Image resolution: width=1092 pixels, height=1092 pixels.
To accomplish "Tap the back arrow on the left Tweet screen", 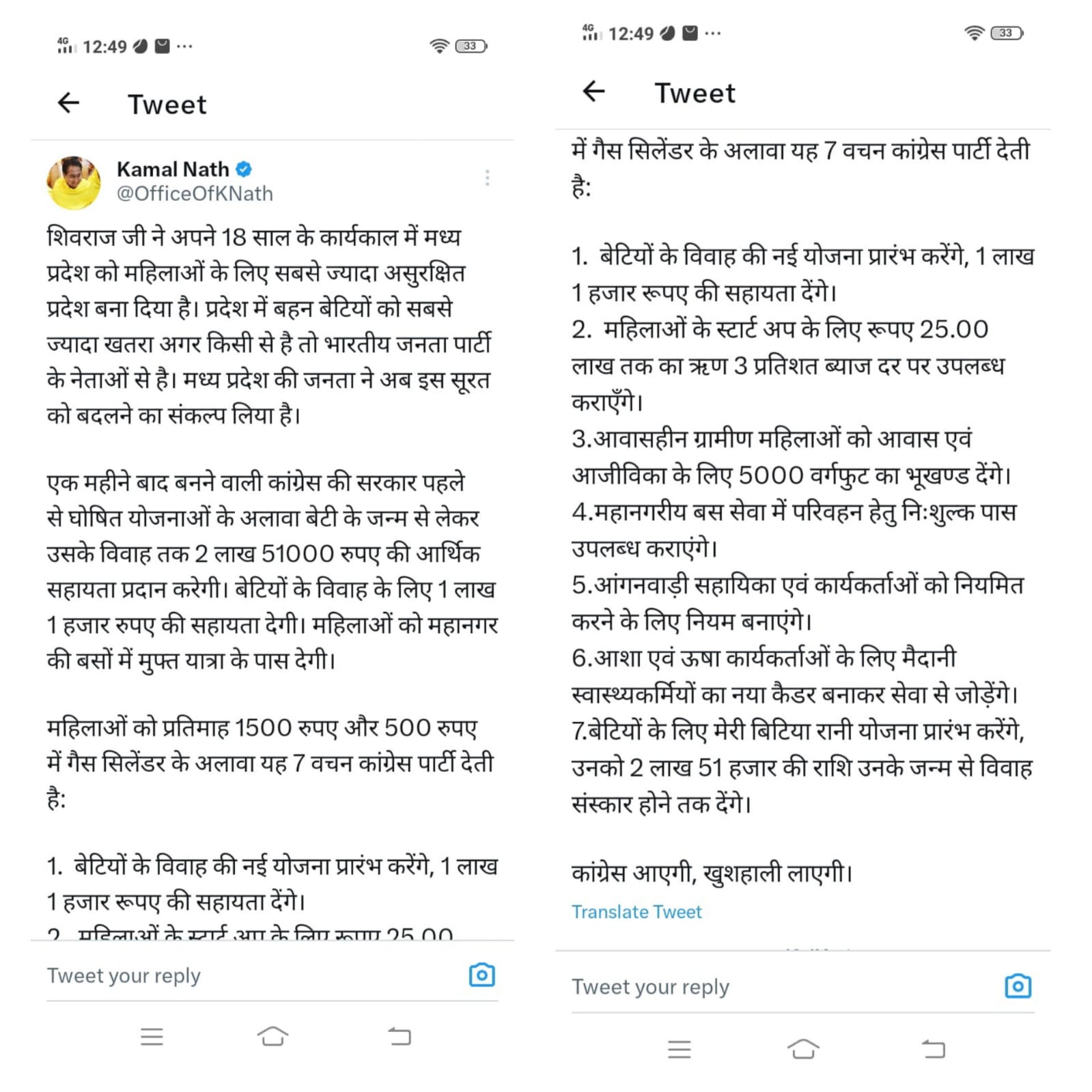I will (68, 104).
